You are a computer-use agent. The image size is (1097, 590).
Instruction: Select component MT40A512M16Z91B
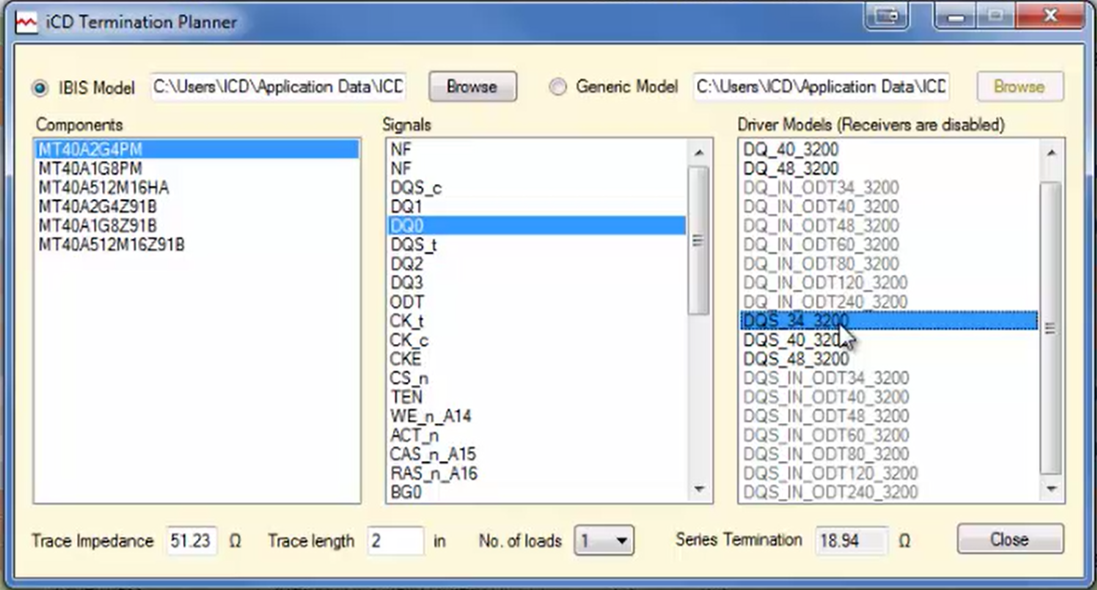click(197, 245)
